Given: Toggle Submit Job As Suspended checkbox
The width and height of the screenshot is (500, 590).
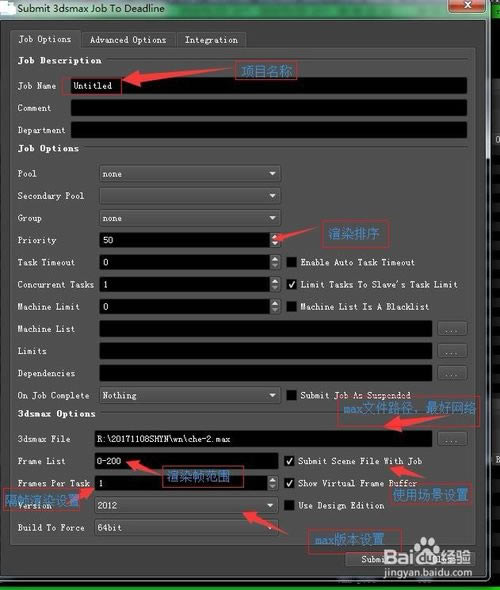Looking at the screenshot, I should coord(292,395).
